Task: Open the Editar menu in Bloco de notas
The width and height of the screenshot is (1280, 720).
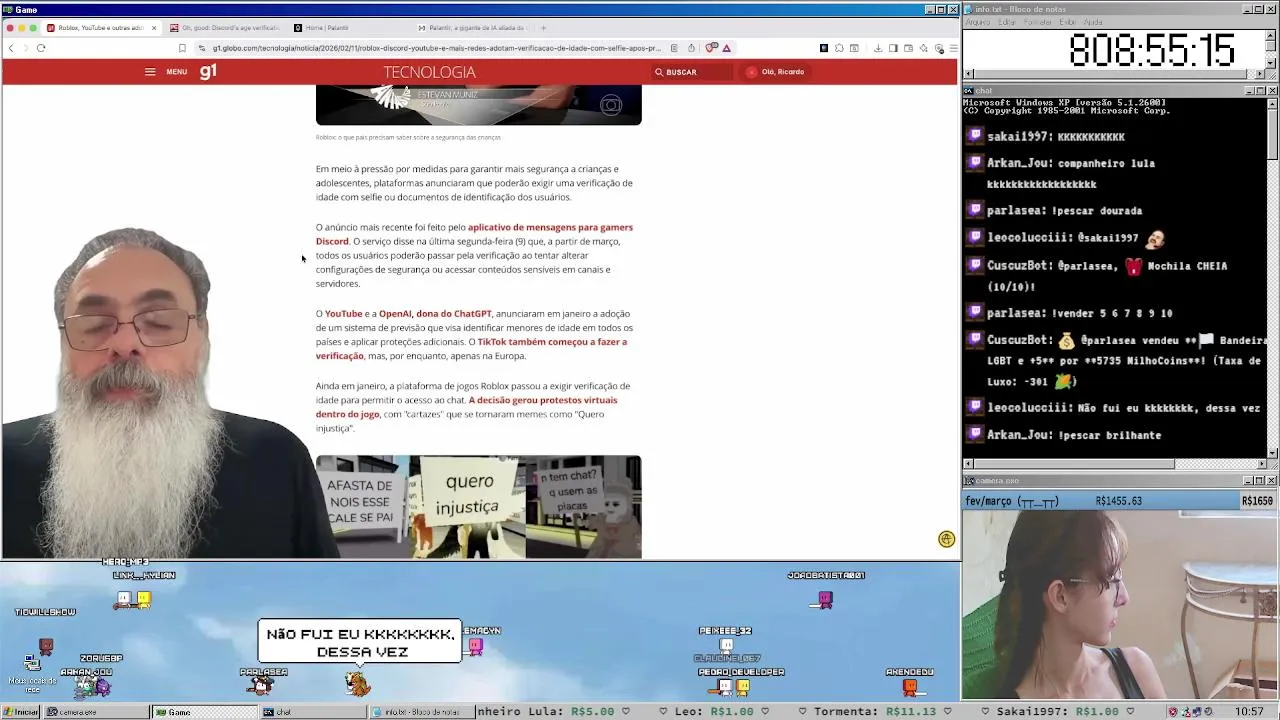Action: pyautogui.click(x=1006, y=22)
